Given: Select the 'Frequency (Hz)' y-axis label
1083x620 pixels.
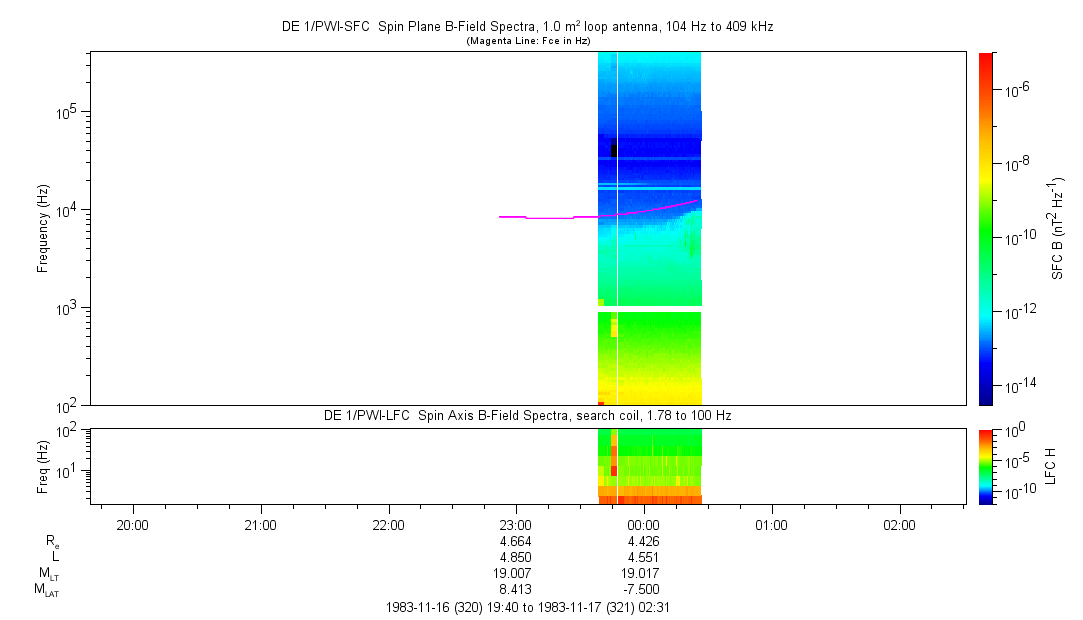Looking at the screenshot, I should click(x=43, y=229).
